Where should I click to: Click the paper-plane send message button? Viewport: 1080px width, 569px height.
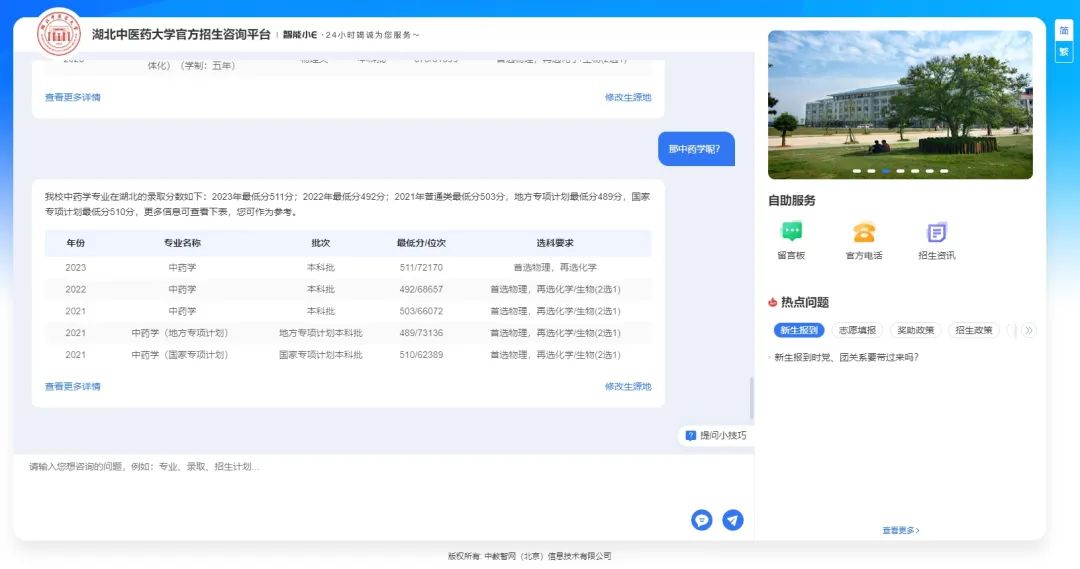733,520
